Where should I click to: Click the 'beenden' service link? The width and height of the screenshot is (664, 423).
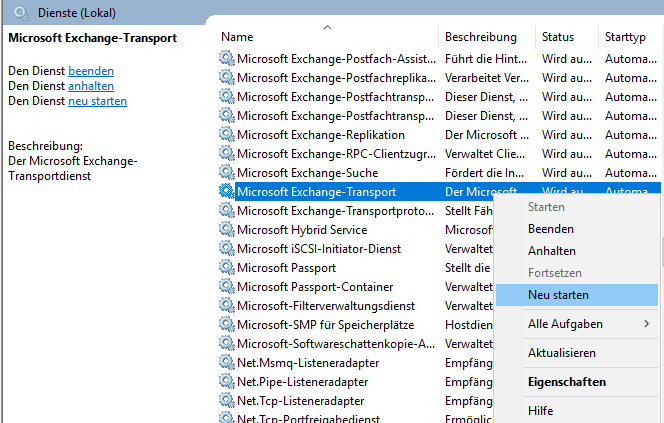(x=91, y=71)
